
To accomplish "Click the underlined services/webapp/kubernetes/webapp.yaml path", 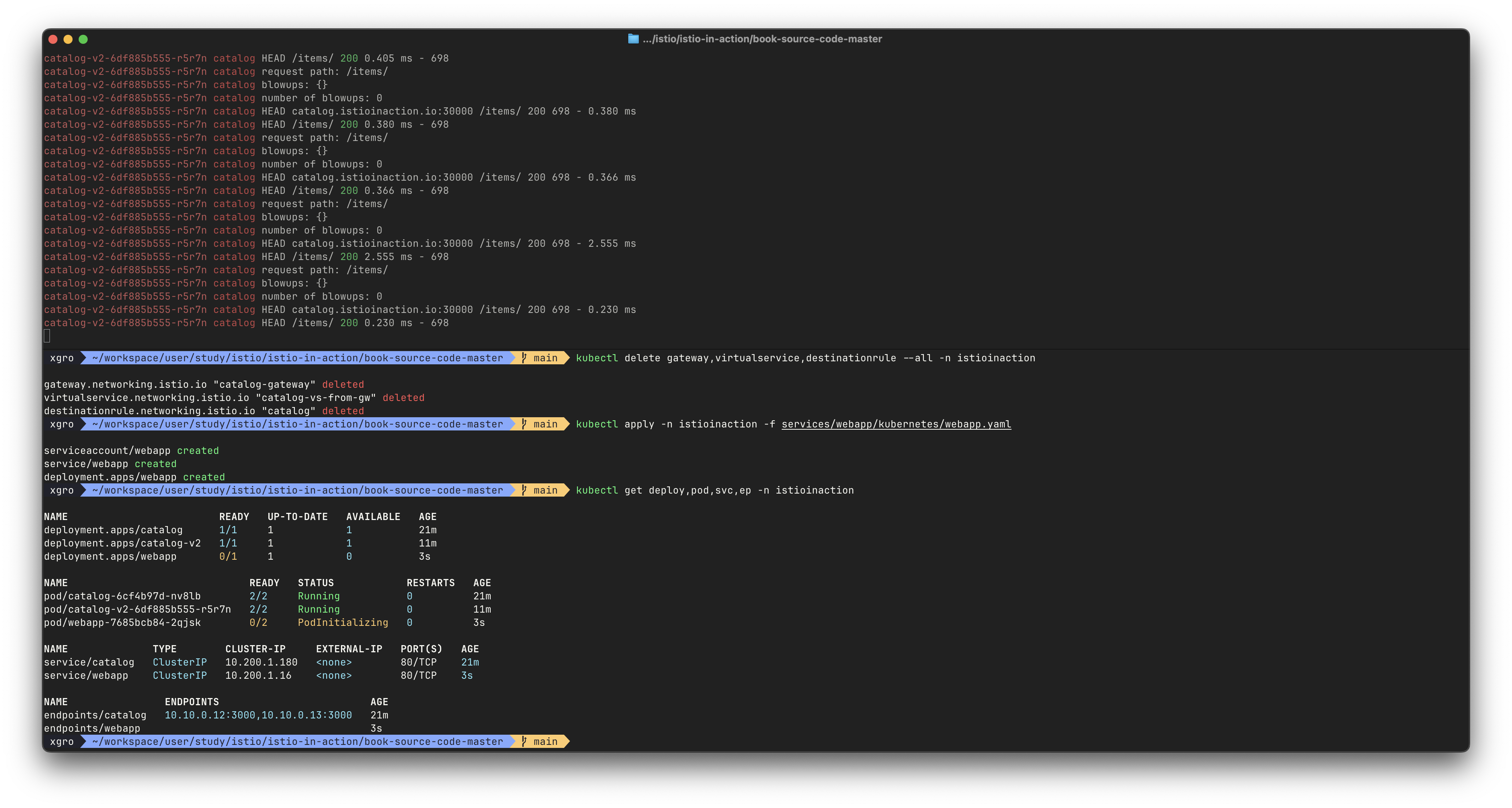I will pyautogui.click(x=896, y=424).
